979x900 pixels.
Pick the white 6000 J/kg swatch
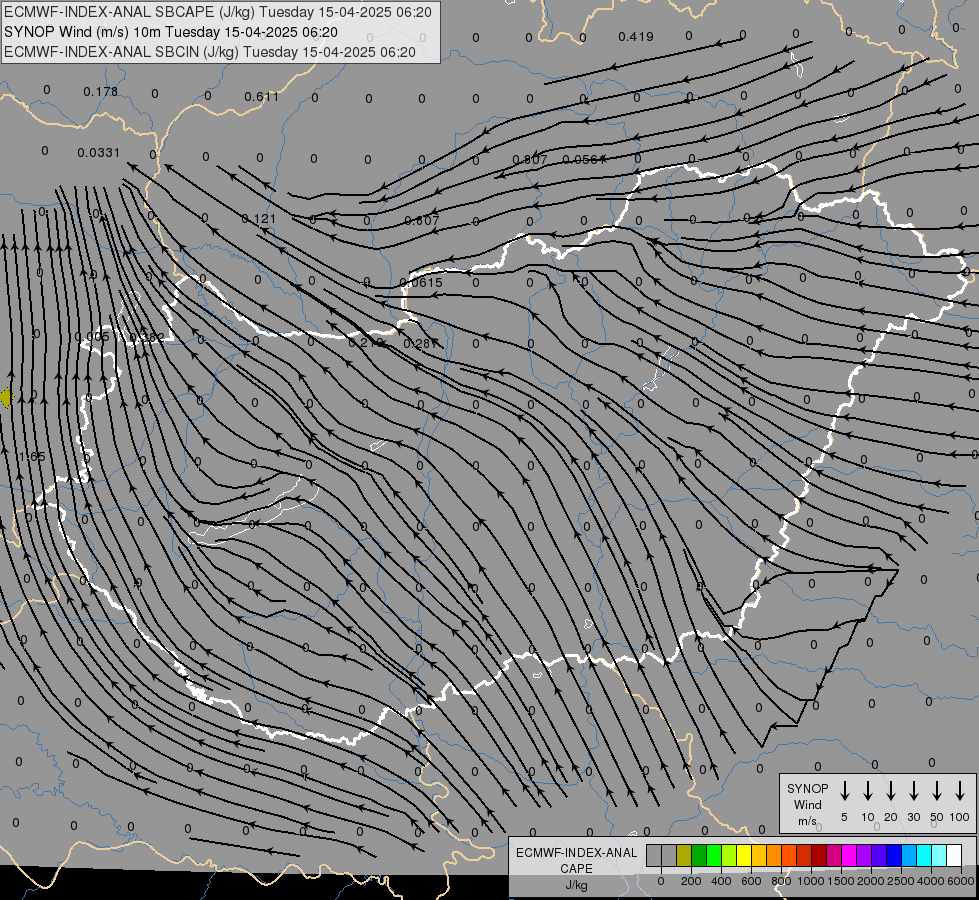click(x=953, y=855)
